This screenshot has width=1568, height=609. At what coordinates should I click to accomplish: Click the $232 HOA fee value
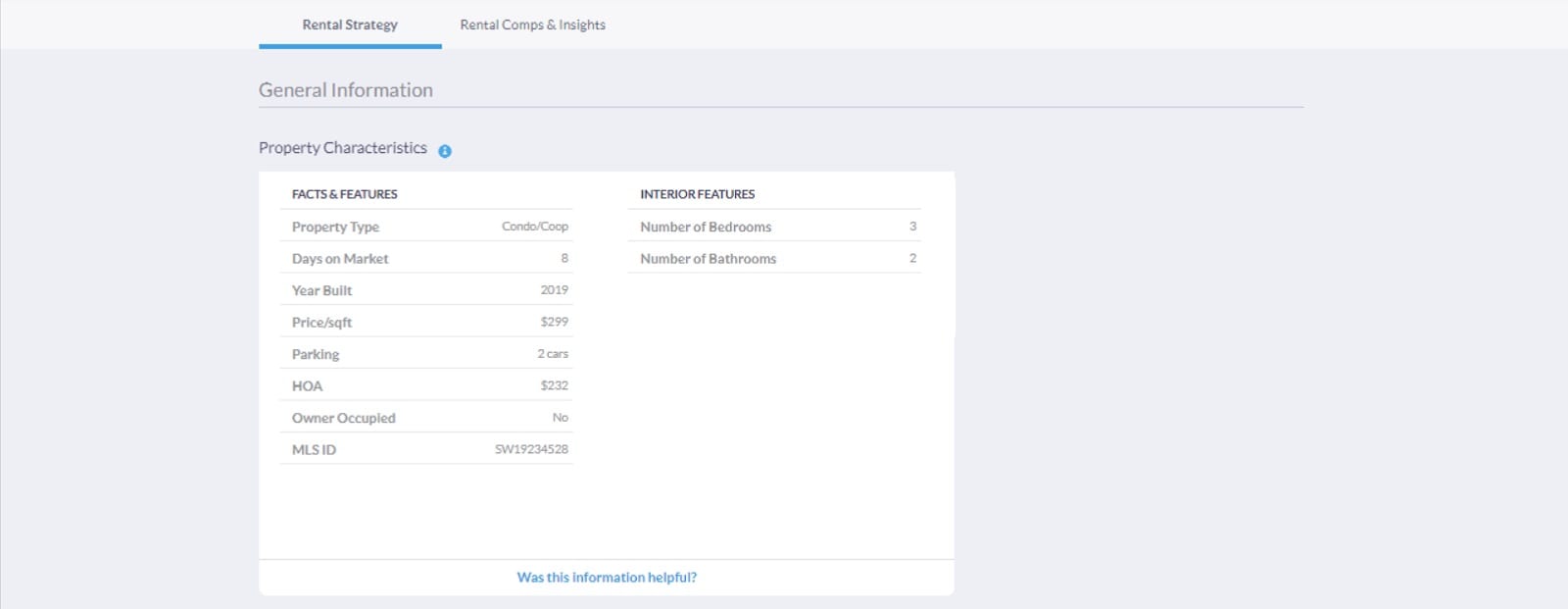[x=554, y=385]
